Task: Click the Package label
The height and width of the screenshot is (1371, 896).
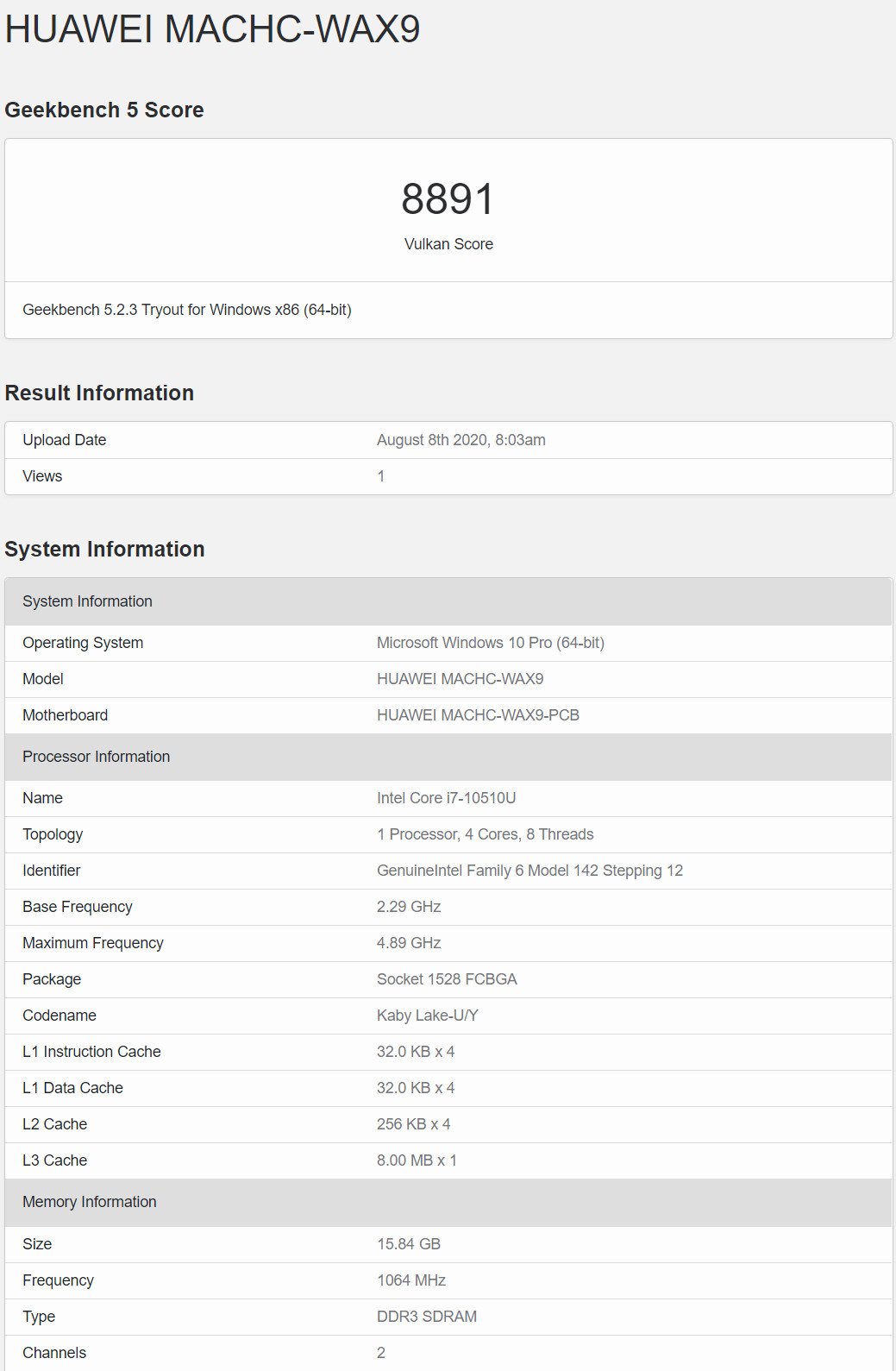Action: [52, 979]
